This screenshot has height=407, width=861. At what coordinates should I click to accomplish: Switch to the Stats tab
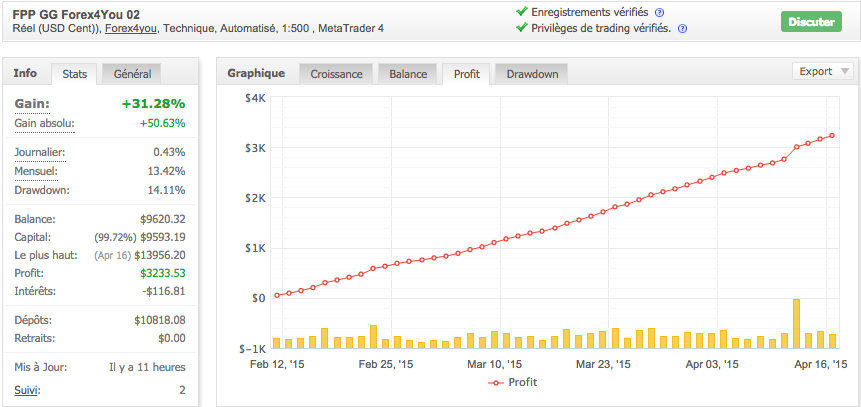point(75,74)
